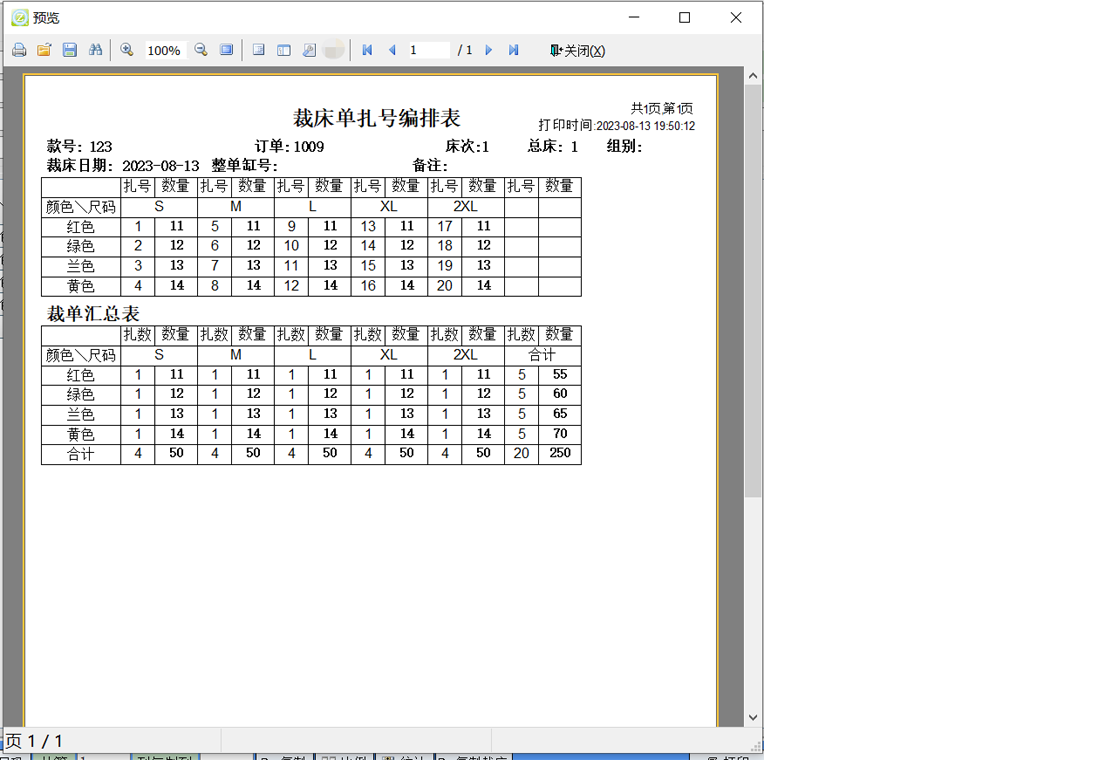Jump to the first page
This screenshot has width=1120, height=760.
367,49
